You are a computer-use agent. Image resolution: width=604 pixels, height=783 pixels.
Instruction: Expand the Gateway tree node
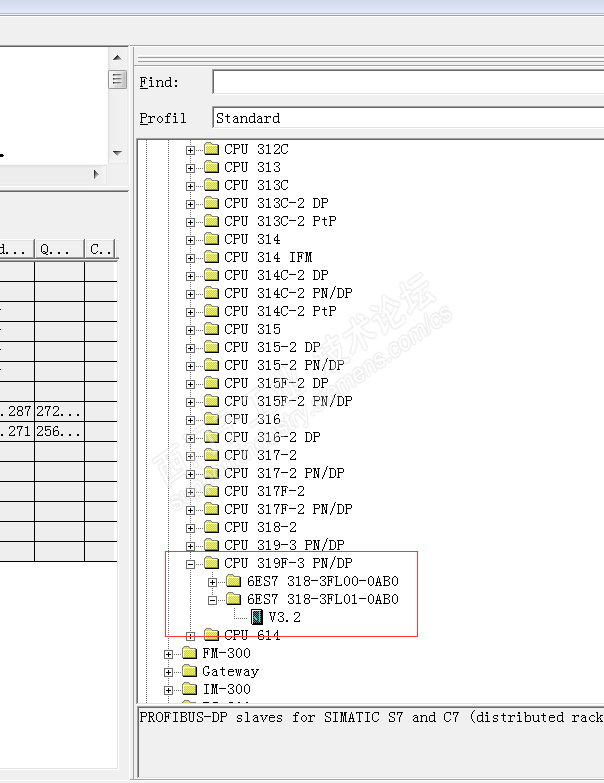168,672
